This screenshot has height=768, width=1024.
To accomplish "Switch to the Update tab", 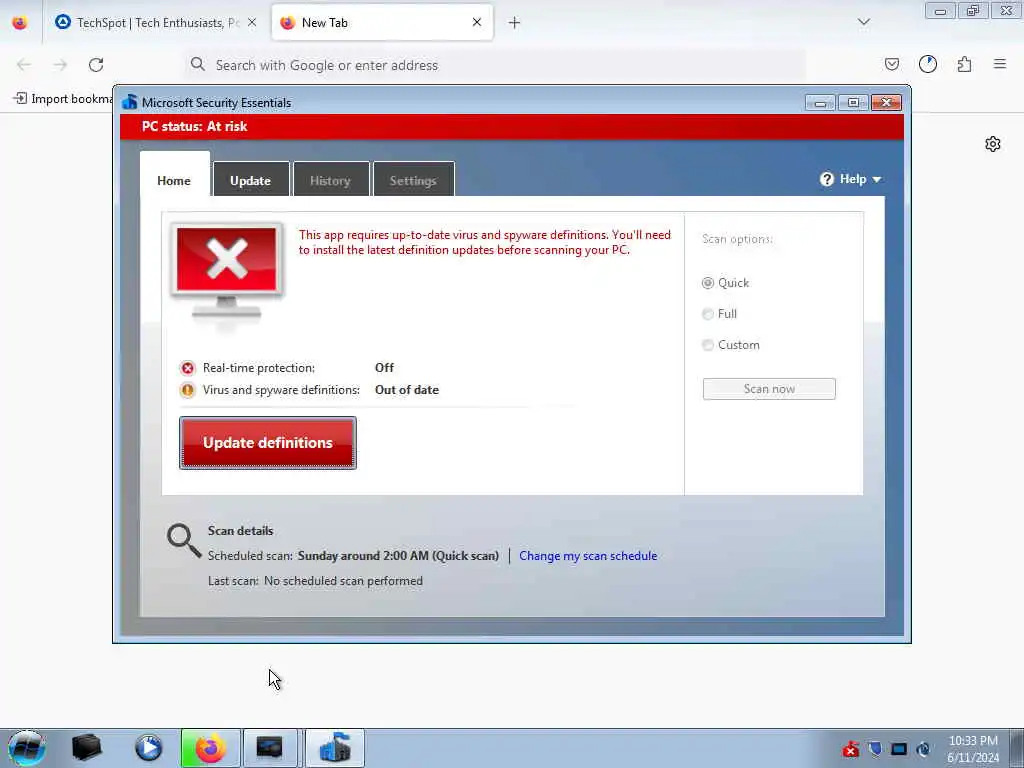I will pos(250,180).
